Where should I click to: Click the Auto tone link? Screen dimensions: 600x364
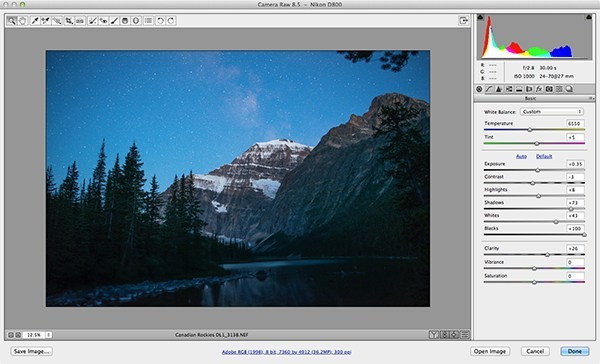click(521, 156)
